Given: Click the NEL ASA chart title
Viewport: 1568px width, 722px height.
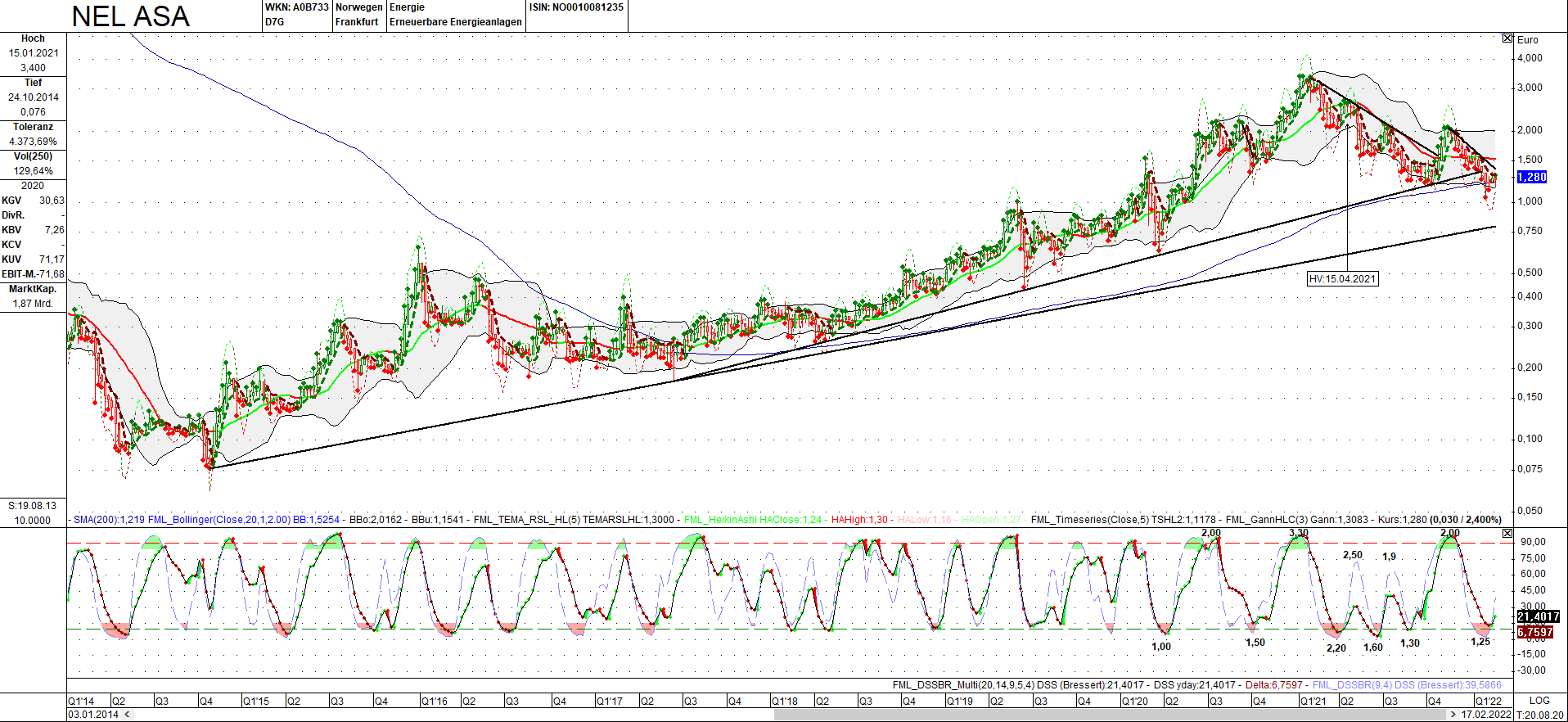Looking at the screenshot, I should [x=131, y=16].
